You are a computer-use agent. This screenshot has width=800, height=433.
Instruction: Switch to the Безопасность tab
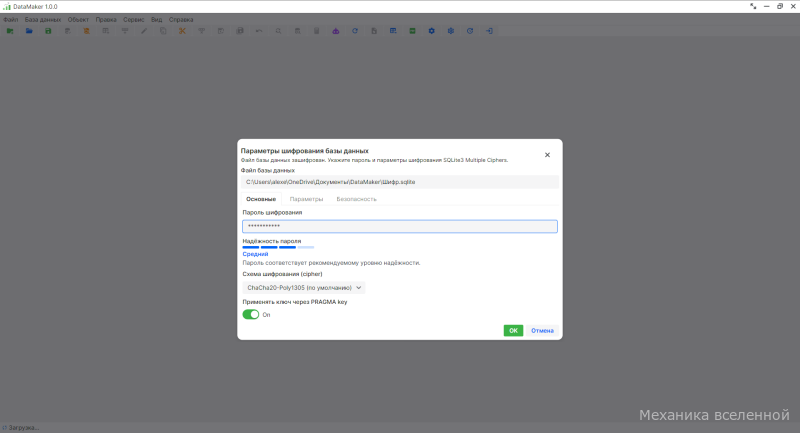(x=356, y=199)
